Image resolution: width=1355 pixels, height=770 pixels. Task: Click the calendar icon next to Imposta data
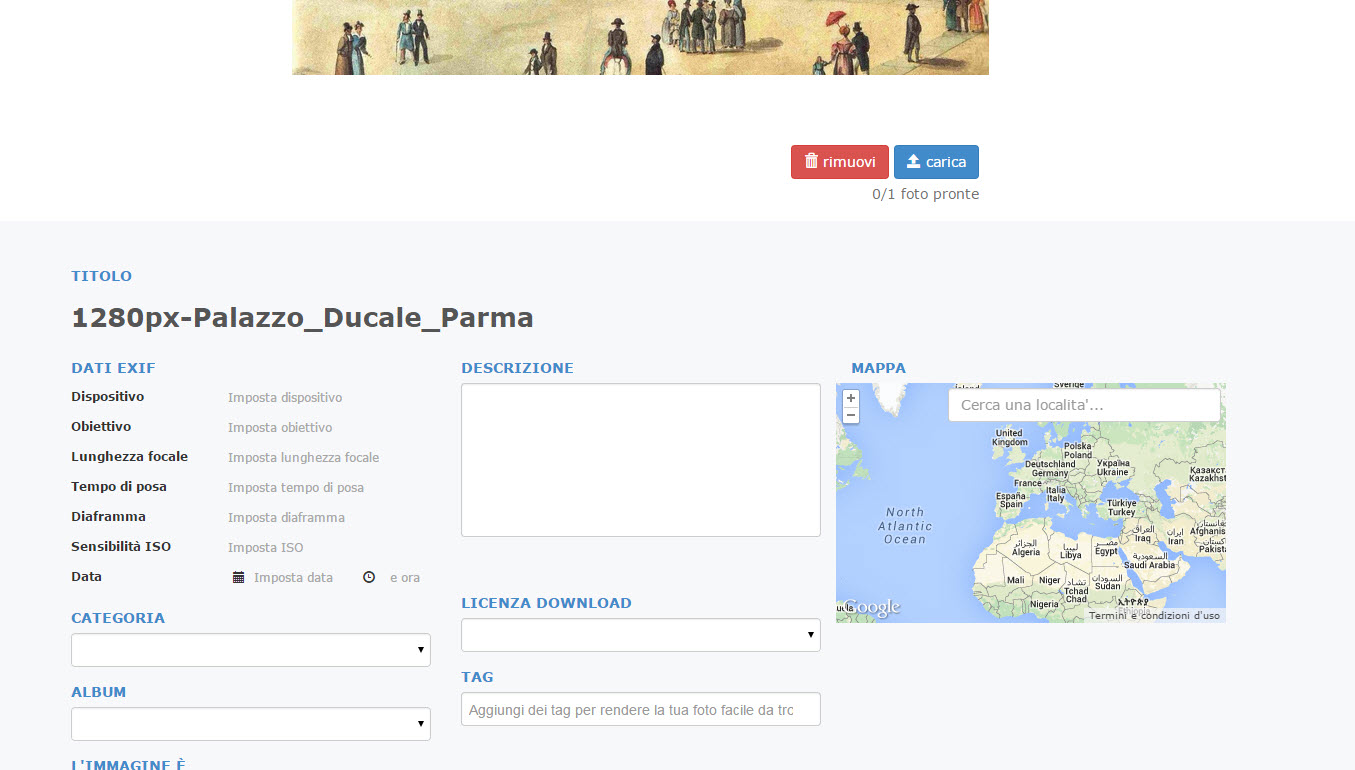[x=238, y=577]
